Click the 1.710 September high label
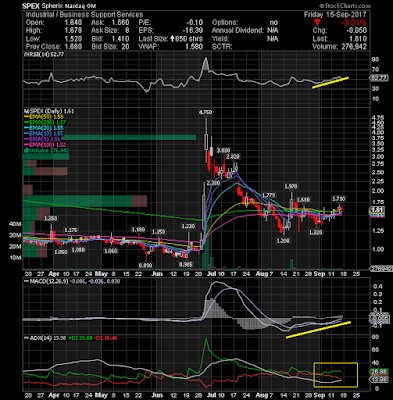The height and width of the screenshot is (400, 393). 339,199
